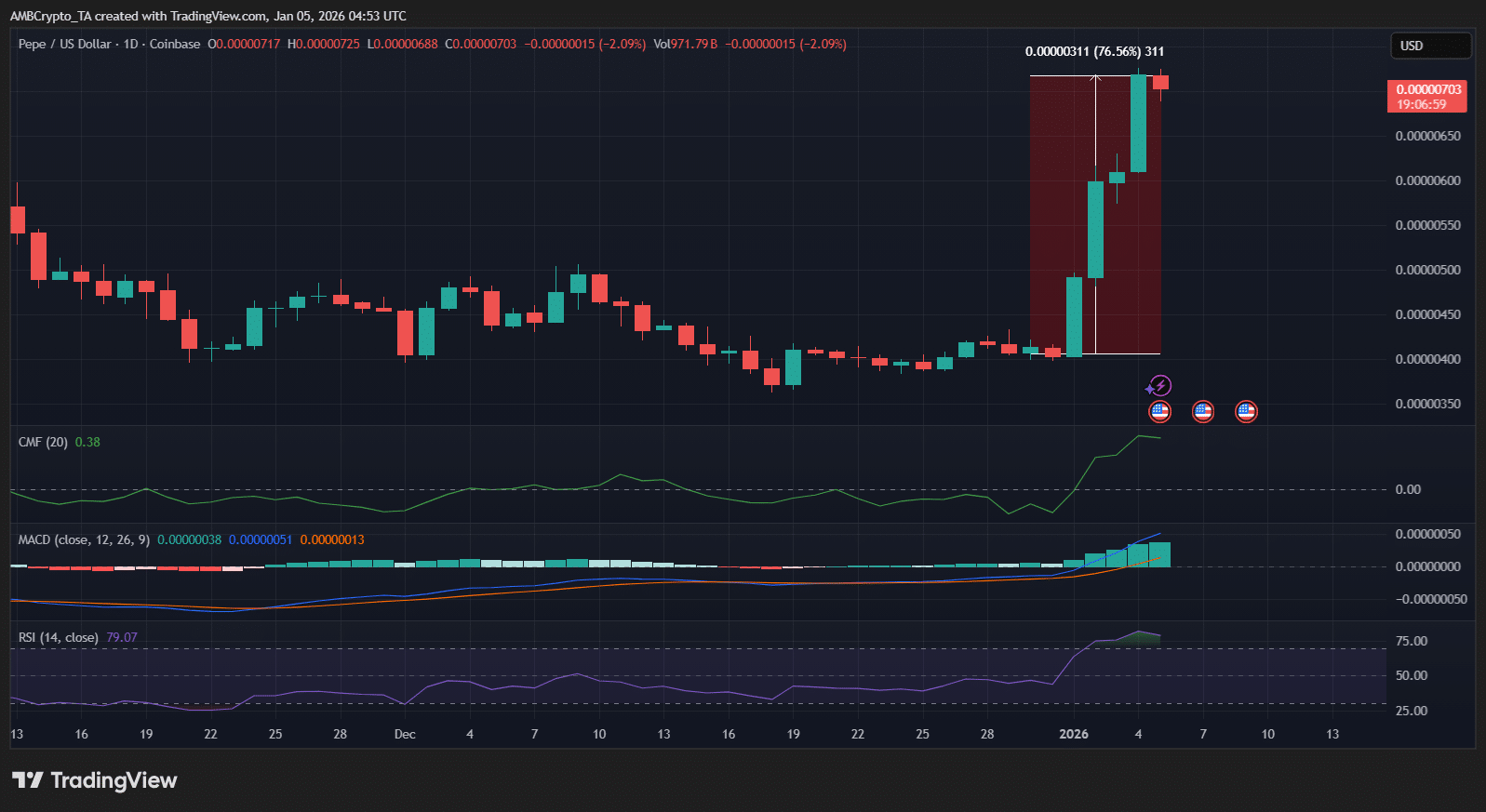Click the first US flag event marker
This screenshot has width=1486, height=812.
(x=1159, y=411)
